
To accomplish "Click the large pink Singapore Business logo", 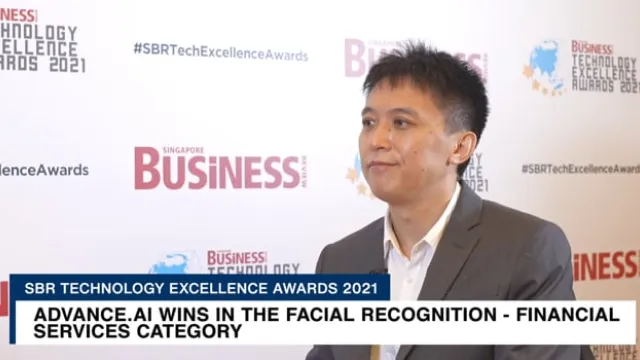I will pos(221,168).
